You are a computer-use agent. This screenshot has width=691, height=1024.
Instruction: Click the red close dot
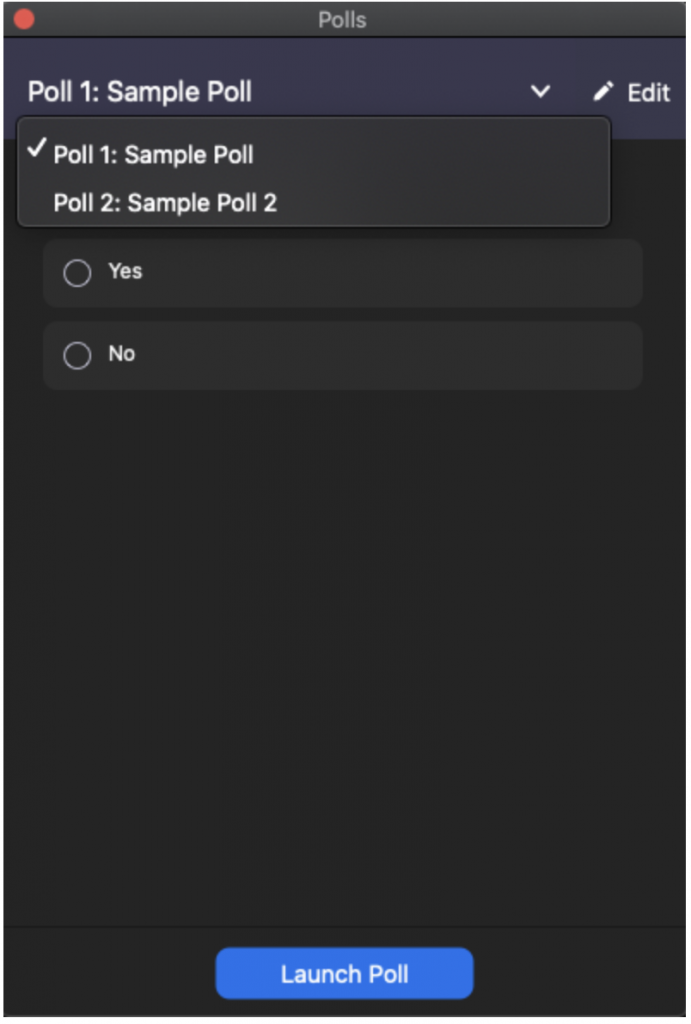click(26, 16)
